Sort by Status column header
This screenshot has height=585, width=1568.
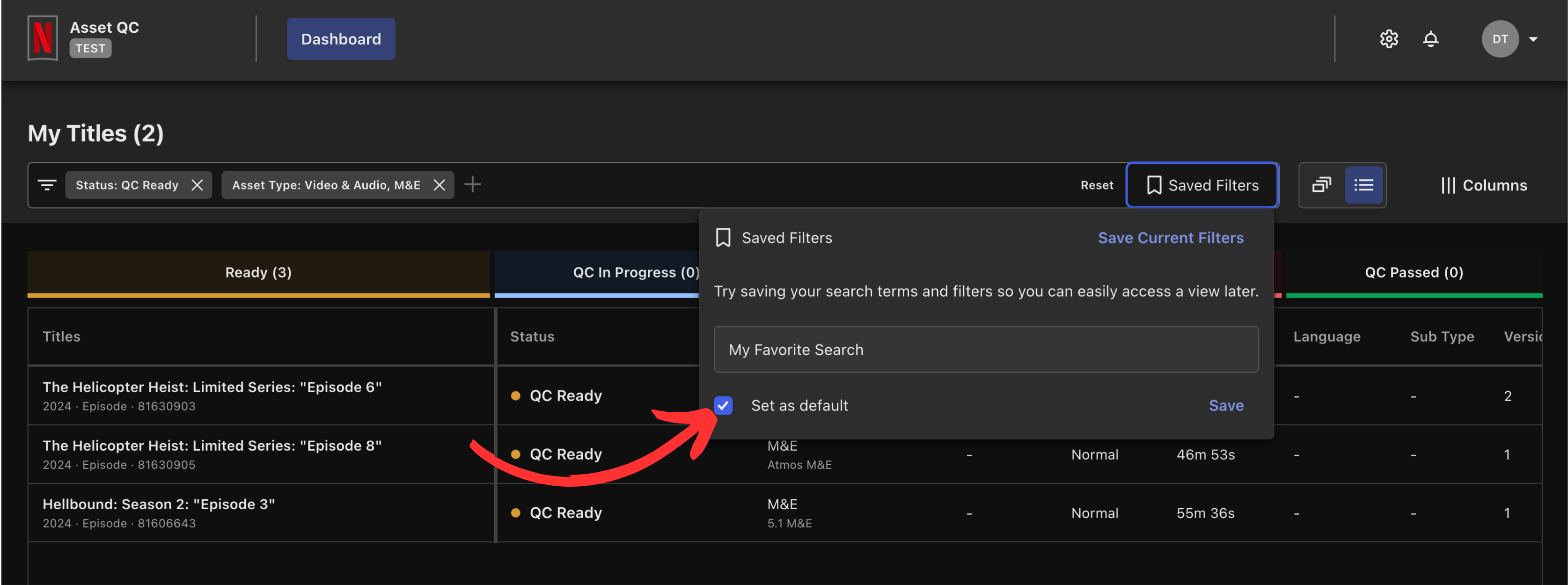(x=532, y=336)
